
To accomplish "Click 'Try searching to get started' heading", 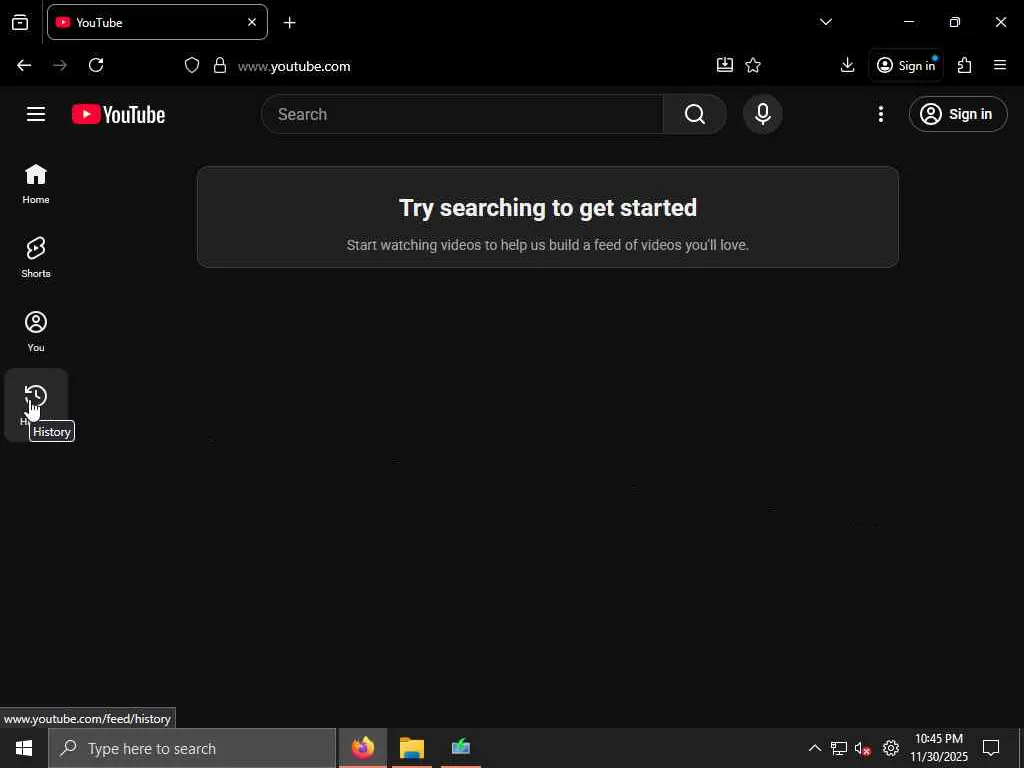I will point(548,208).
